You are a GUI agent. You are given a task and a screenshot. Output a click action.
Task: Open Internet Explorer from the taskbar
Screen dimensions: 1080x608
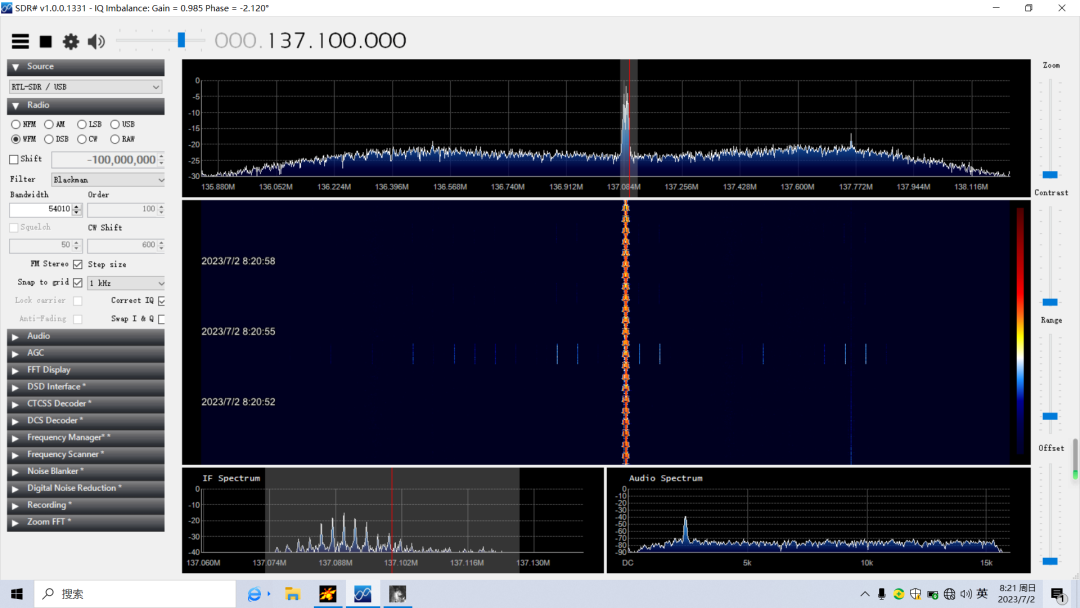coord(254,594)
